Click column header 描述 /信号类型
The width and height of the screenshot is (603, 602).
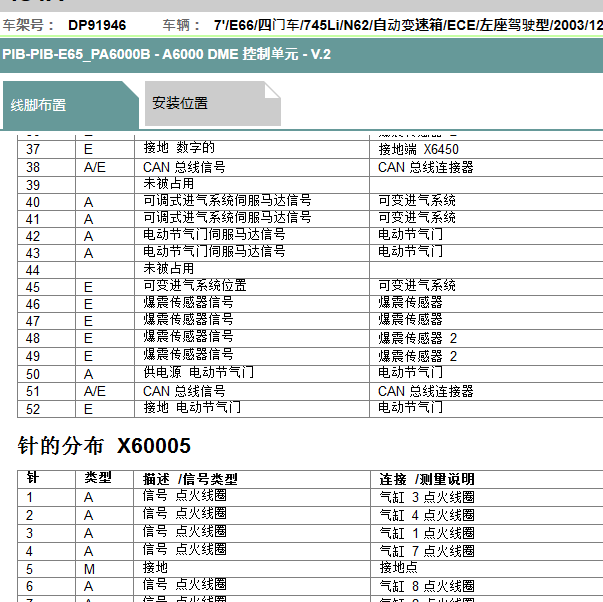pyautogui.click(x=190, y=479)
